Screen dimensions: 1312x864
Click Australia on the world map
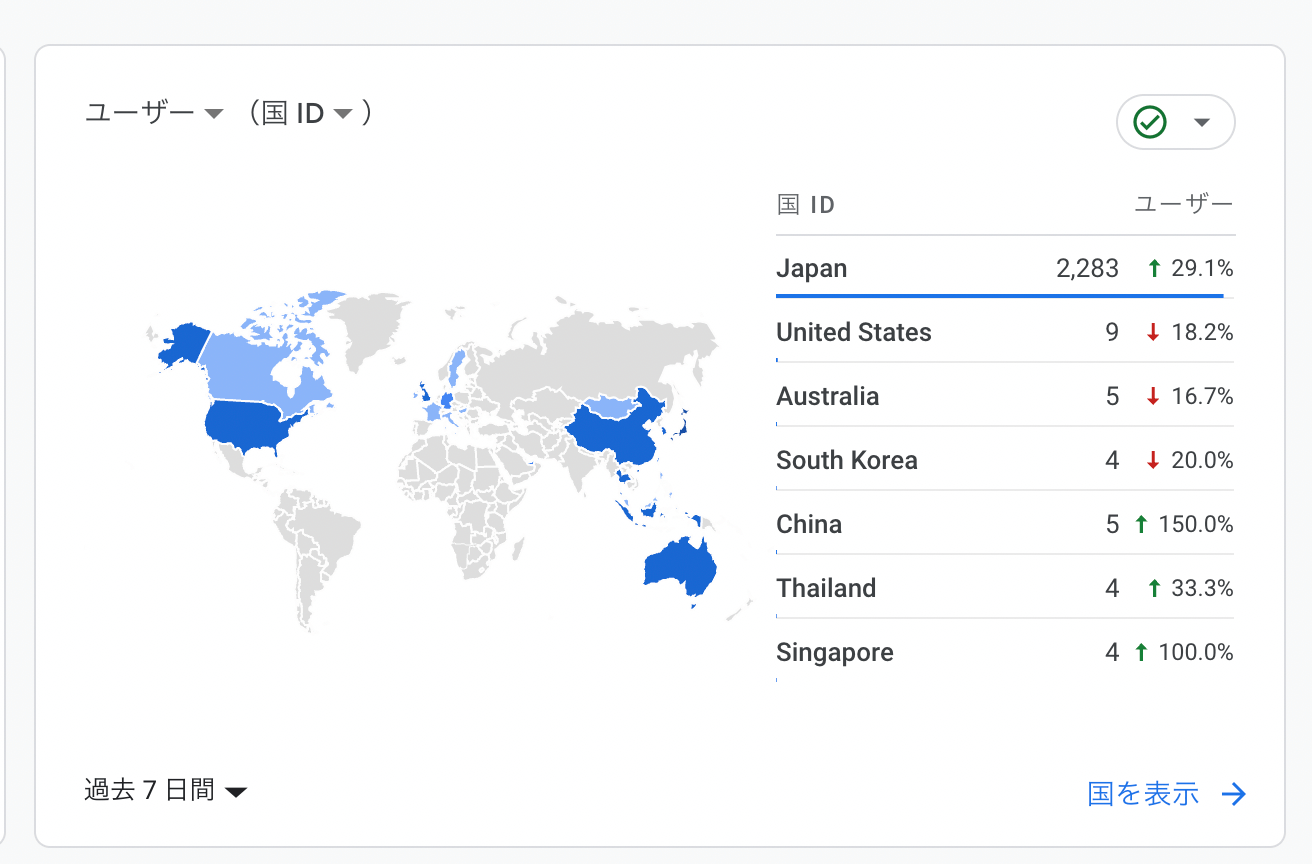tap(680, 566)
